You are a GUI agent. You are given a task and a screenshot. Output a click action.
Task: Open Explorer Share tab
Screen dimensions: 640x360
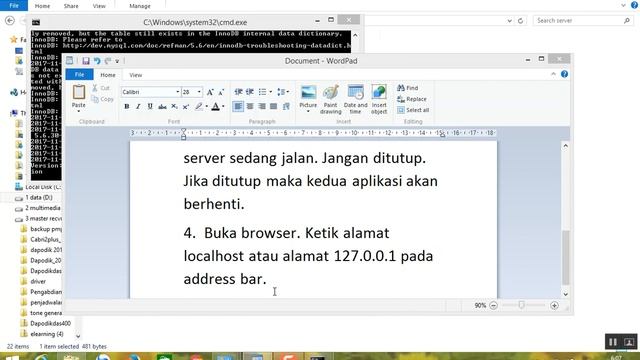[x=71, y=6]
